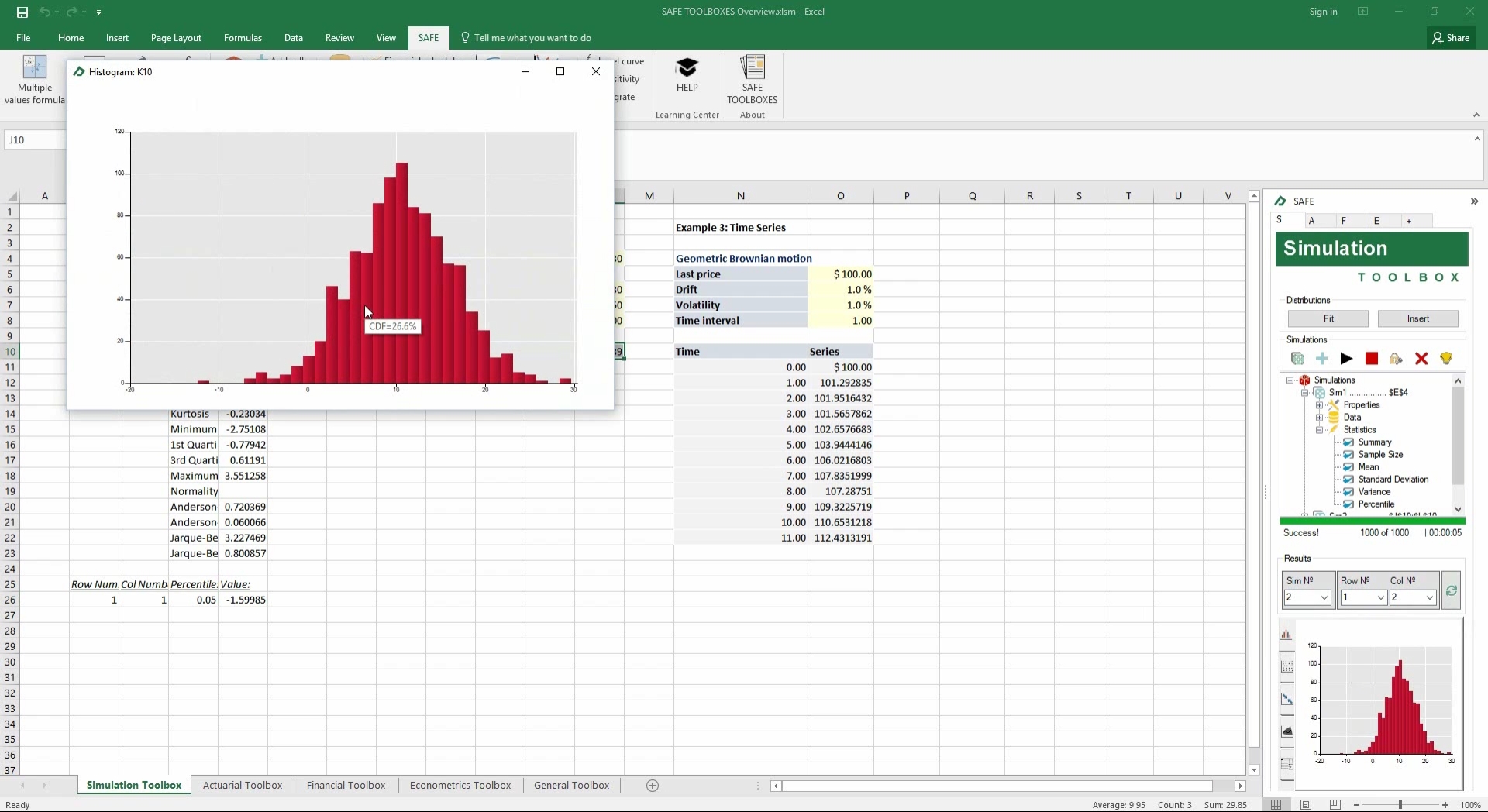The width and height of the screenshot is (1488, 812).
Task: Click the Results histogram preview thumbnail
Action: click(1381, 704)
